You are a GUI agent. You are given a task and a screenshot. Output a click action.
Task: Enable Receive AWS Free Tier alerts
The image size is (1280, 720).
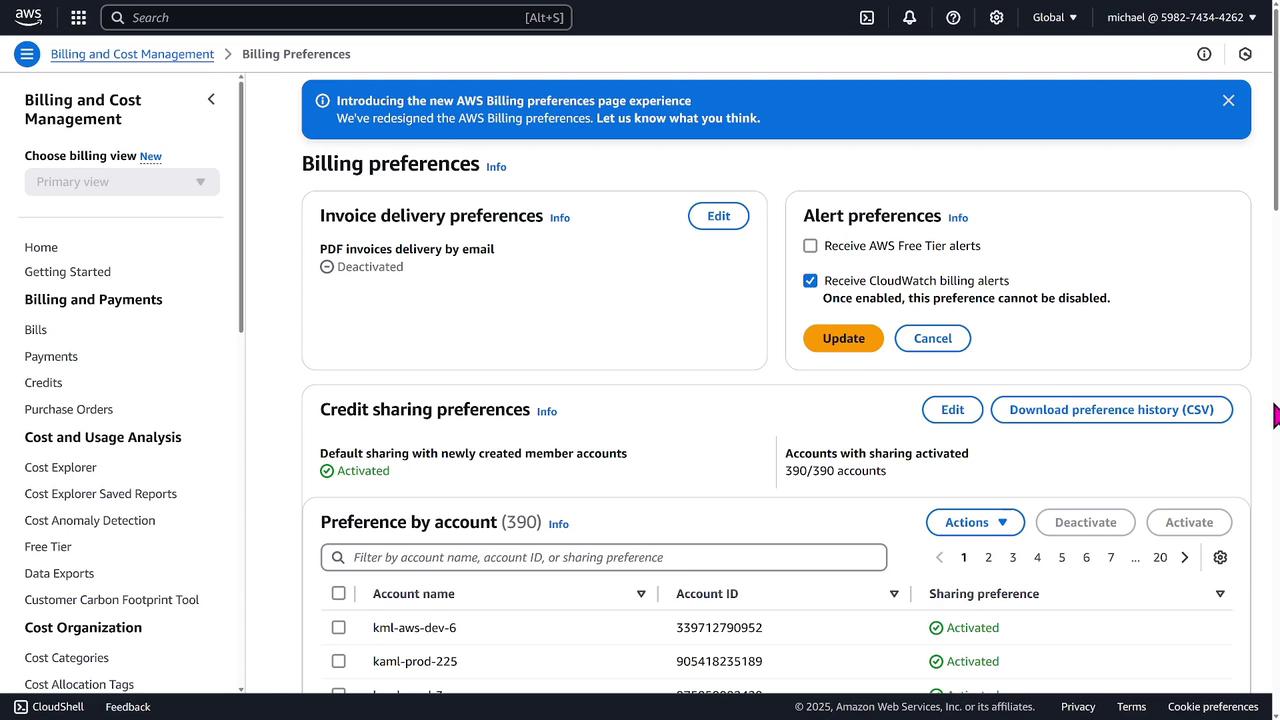[x=810, y=246]
